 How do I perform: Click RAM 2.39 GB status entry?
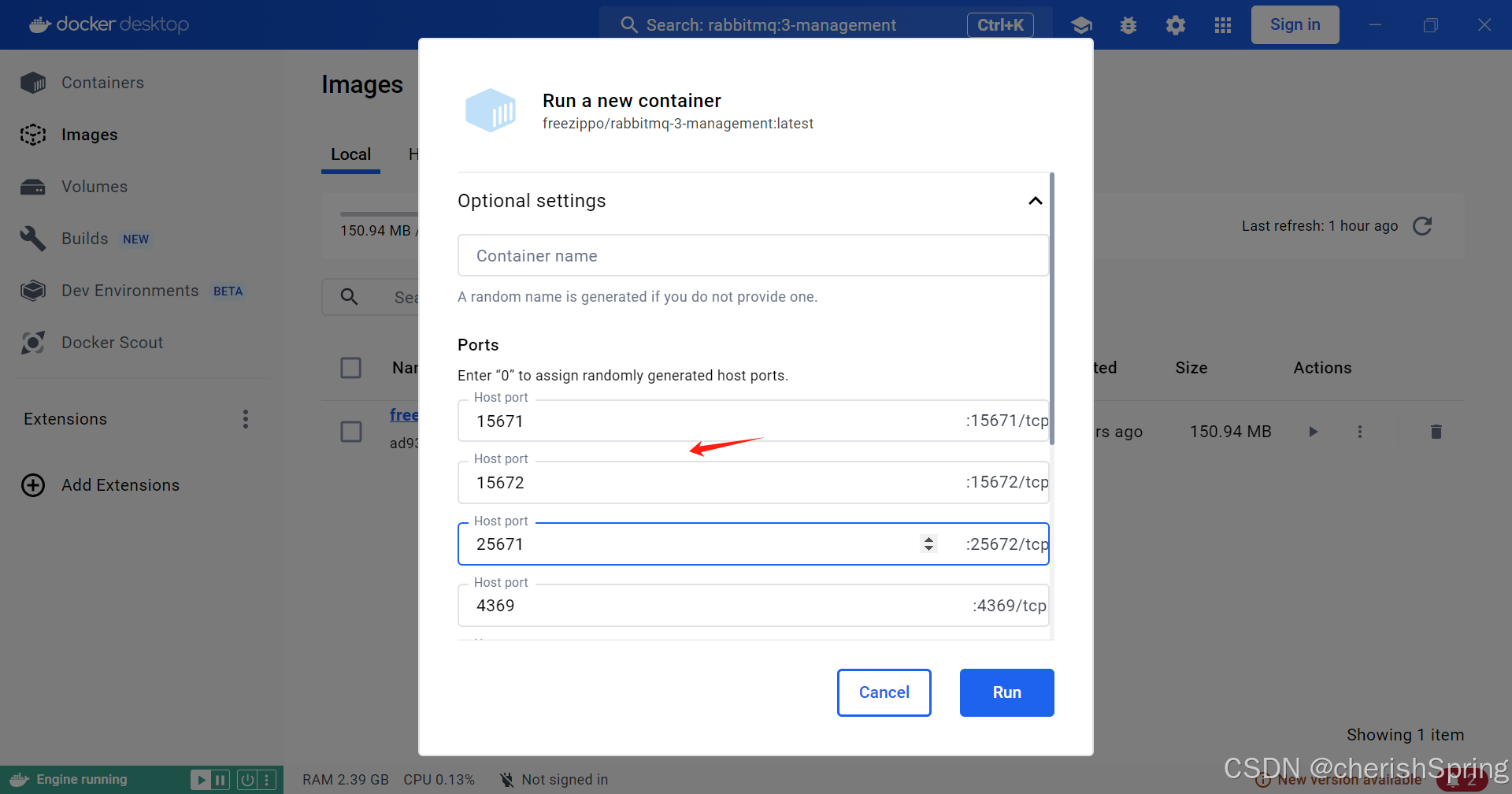point(346,780)
